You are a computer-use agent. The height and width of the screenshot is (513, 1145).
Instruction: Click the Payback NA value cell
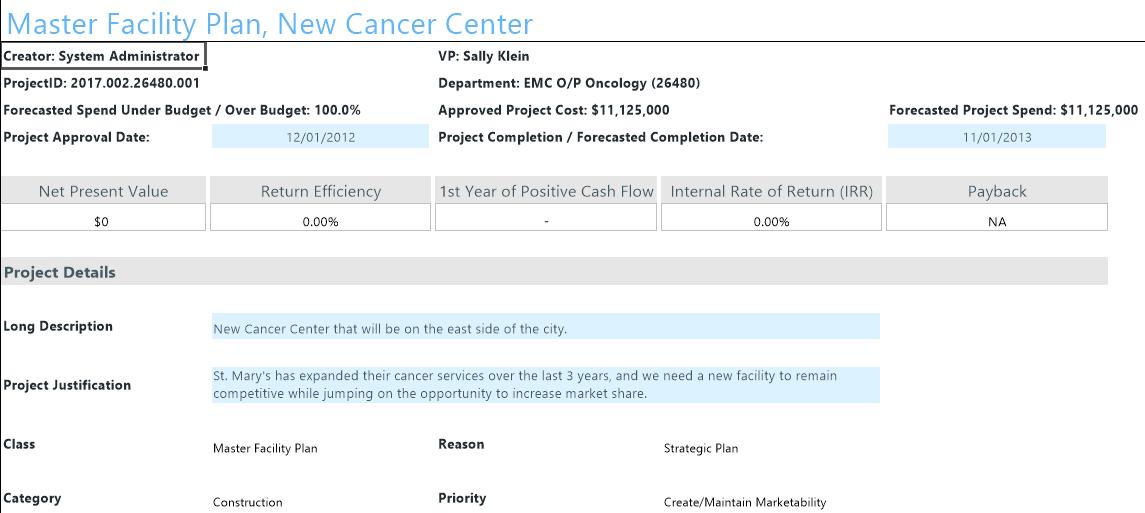[996, 222]
